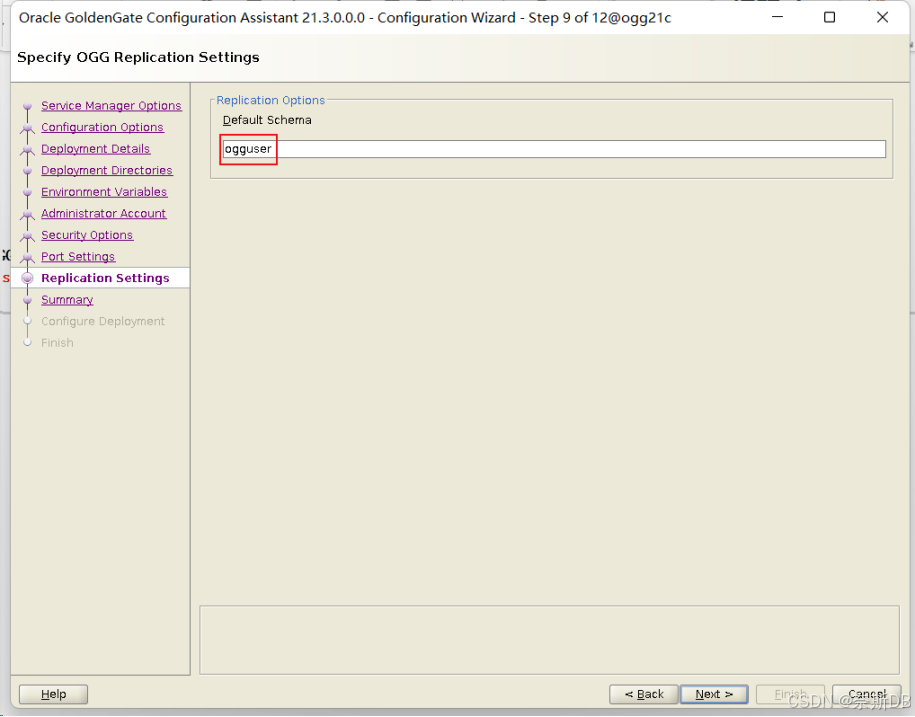Click the Specify OGG Replication Settings heading

[x=138, y=57]
